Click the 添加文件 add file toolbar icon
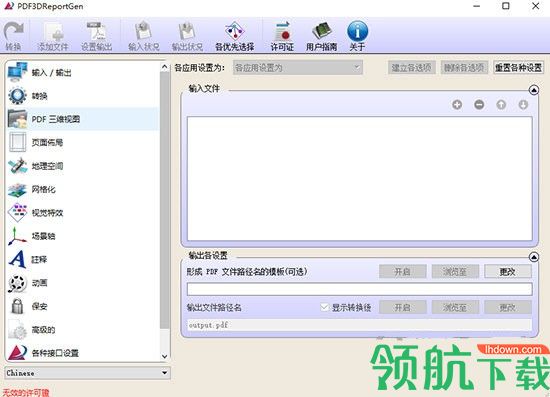Screen dimensions: 550x397 pos(53,36)
